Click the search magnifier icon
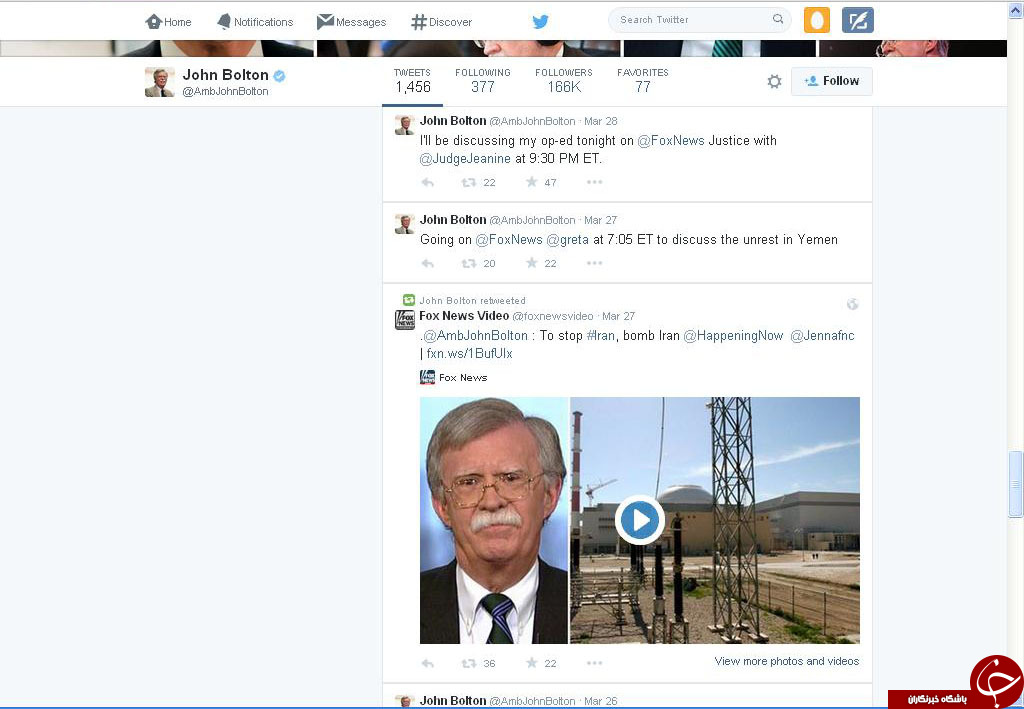1024x709 pixels. coord(778,19)
